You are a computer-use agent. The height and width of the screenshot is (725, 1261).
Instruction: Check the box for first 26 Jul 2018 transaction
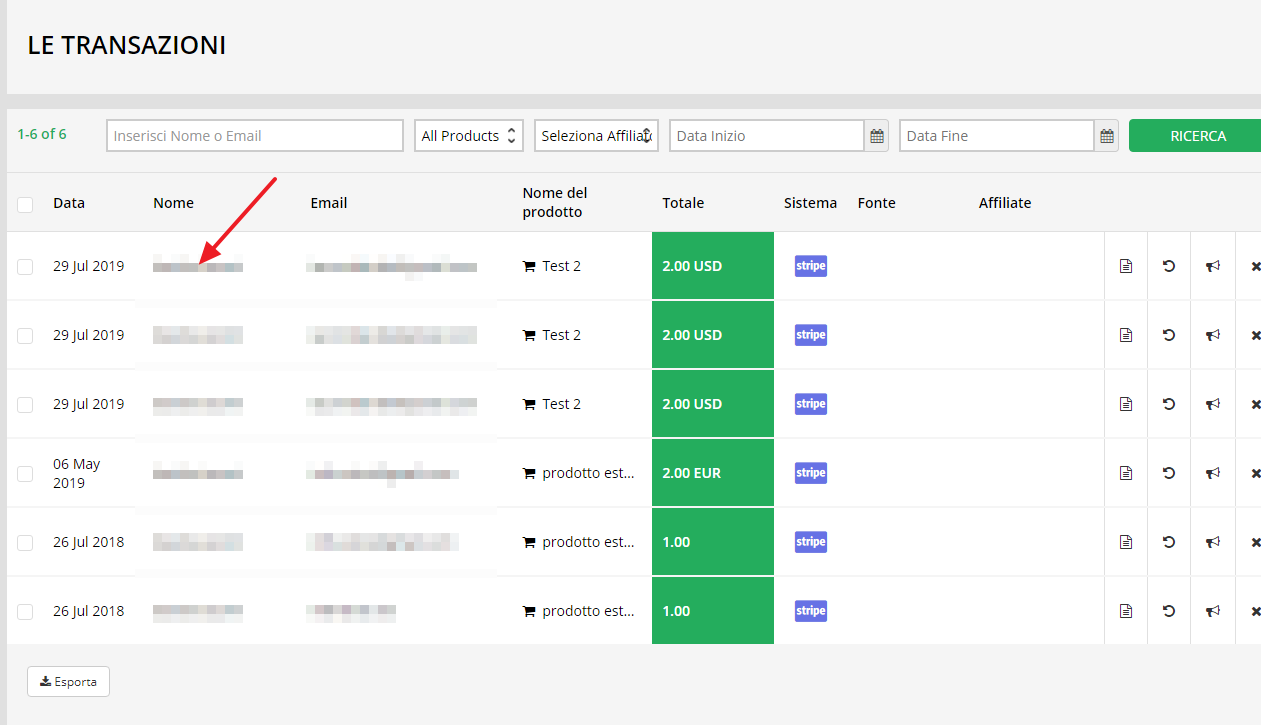[25, 542]
